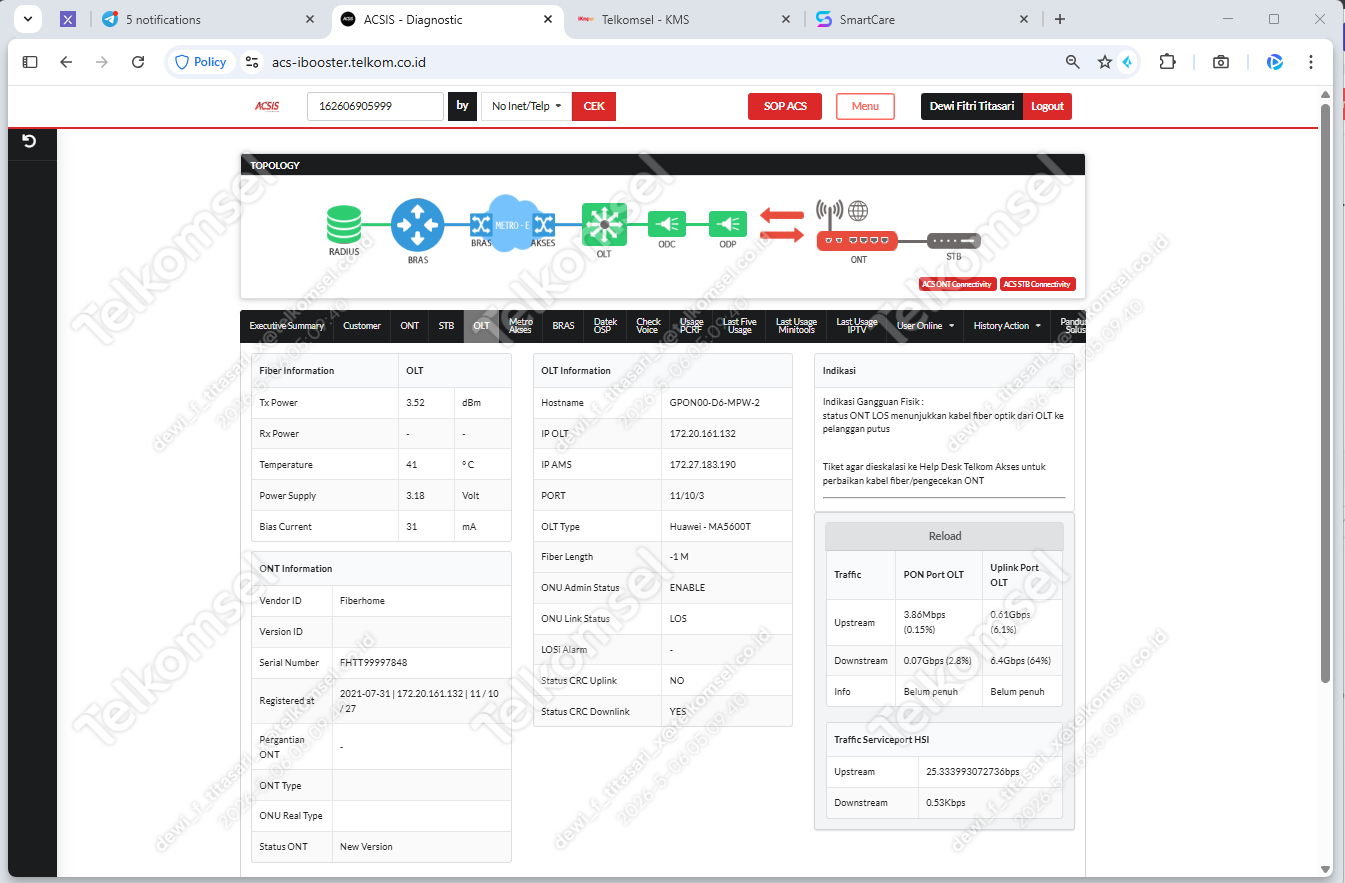
Task: Switch to the Customer tab
Action: coord(362,326)
